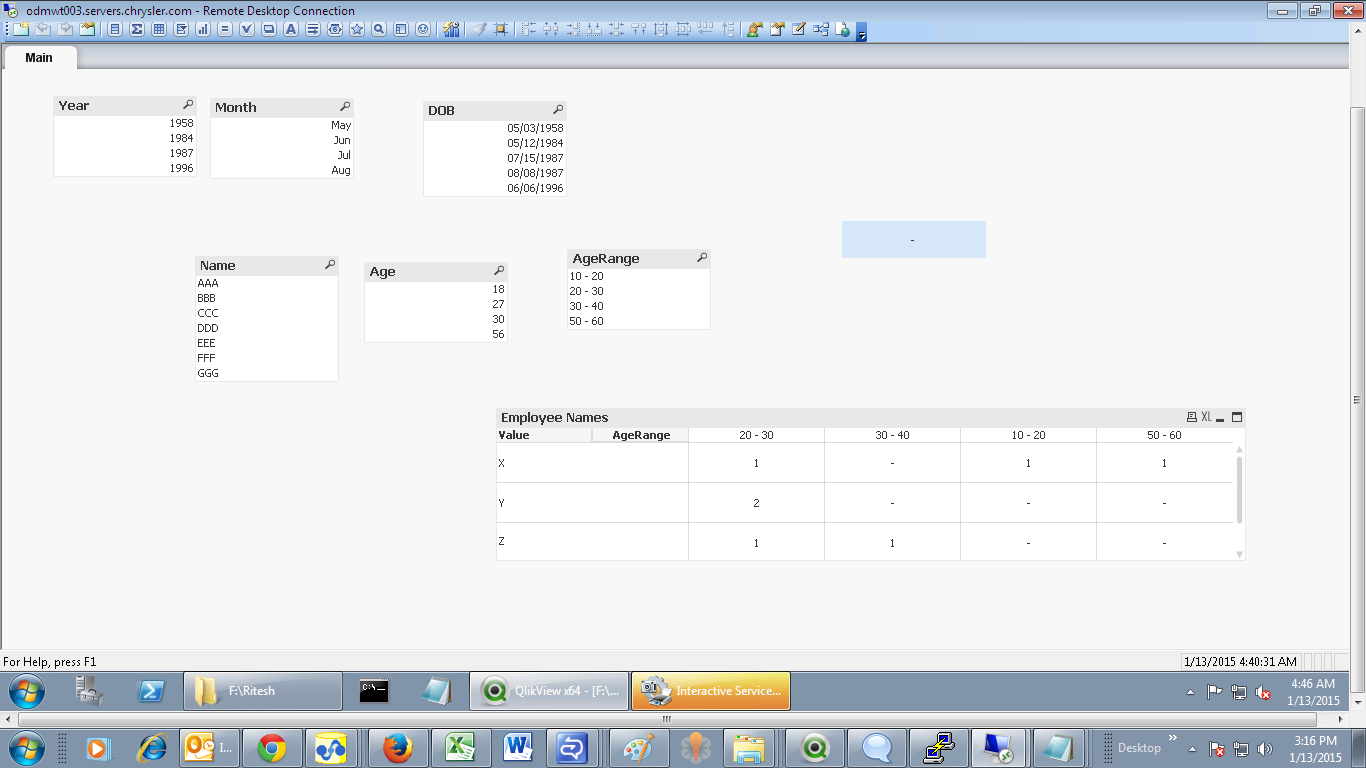This screenshot has width=1366, height=768.
Task: Toggle the Design Grid
Action: [501, 30]
